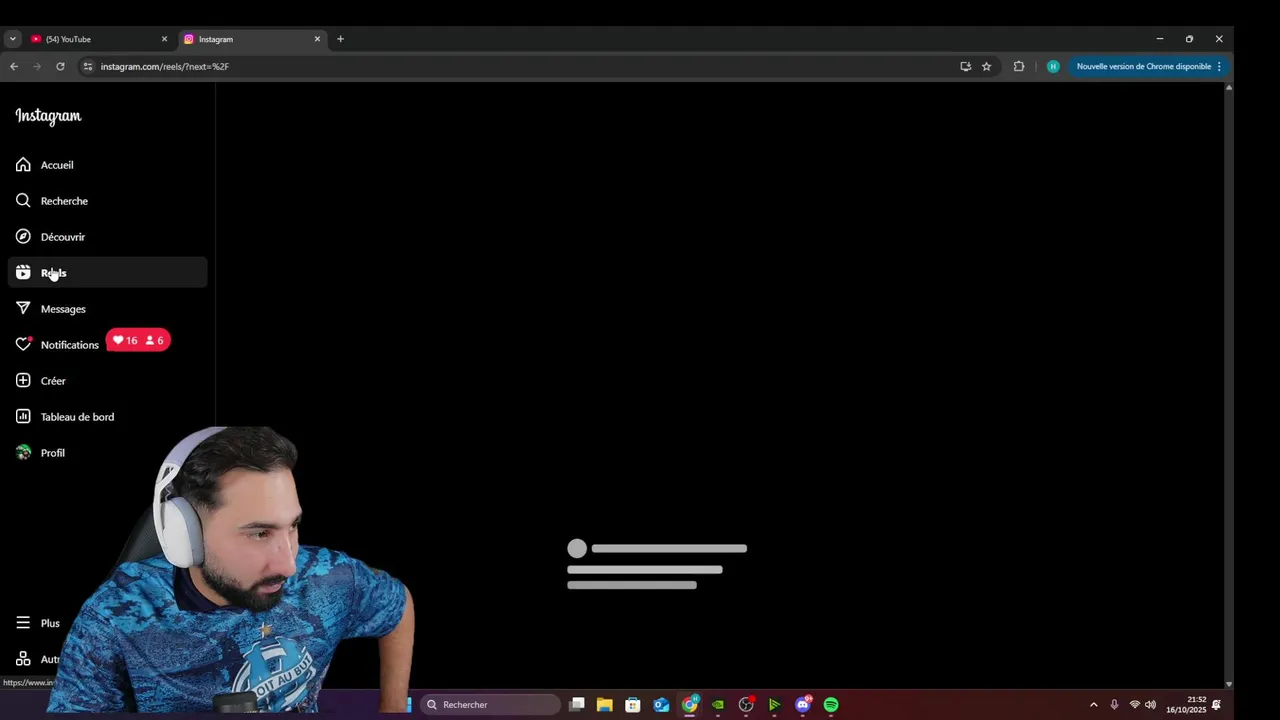1280x720 pixels.
Task: Click the Windows taskbar Rechercher search box
Action: pos(490,705)
